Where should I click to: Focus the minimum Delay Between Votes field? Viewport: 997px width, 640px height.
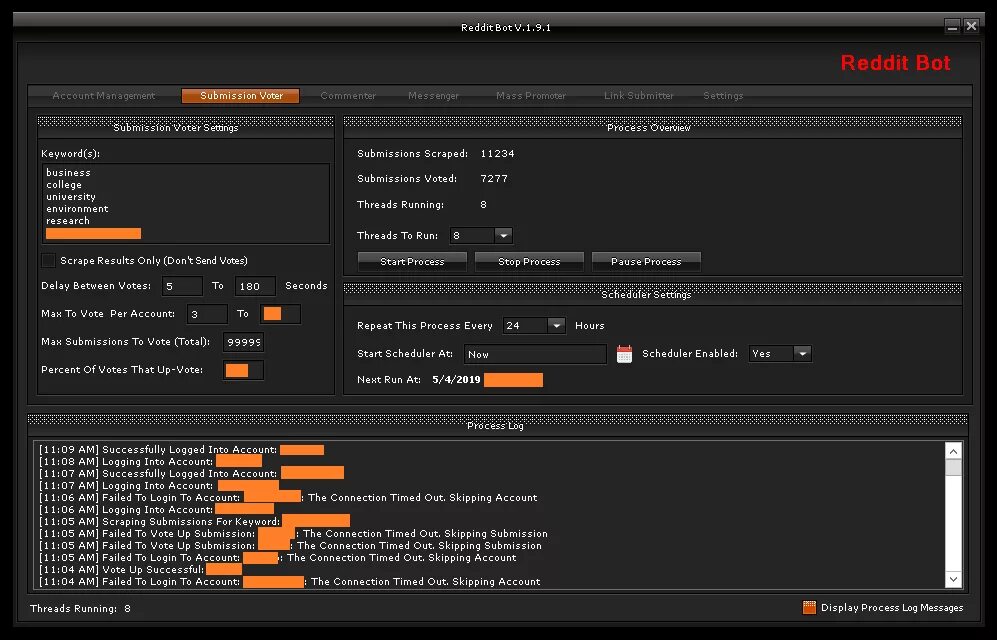pos(182,286)
